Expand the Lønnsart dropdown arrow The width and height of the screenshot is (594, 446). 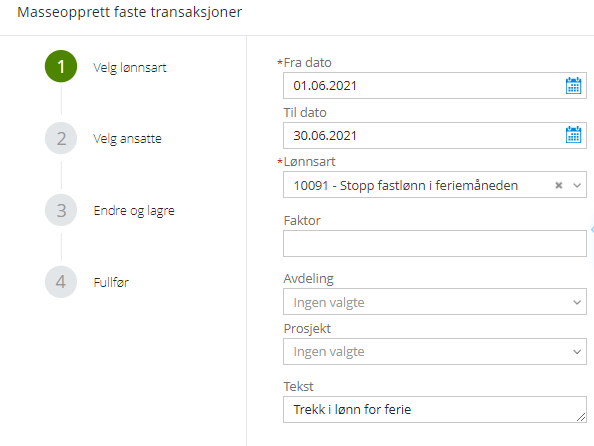(577, 185)
